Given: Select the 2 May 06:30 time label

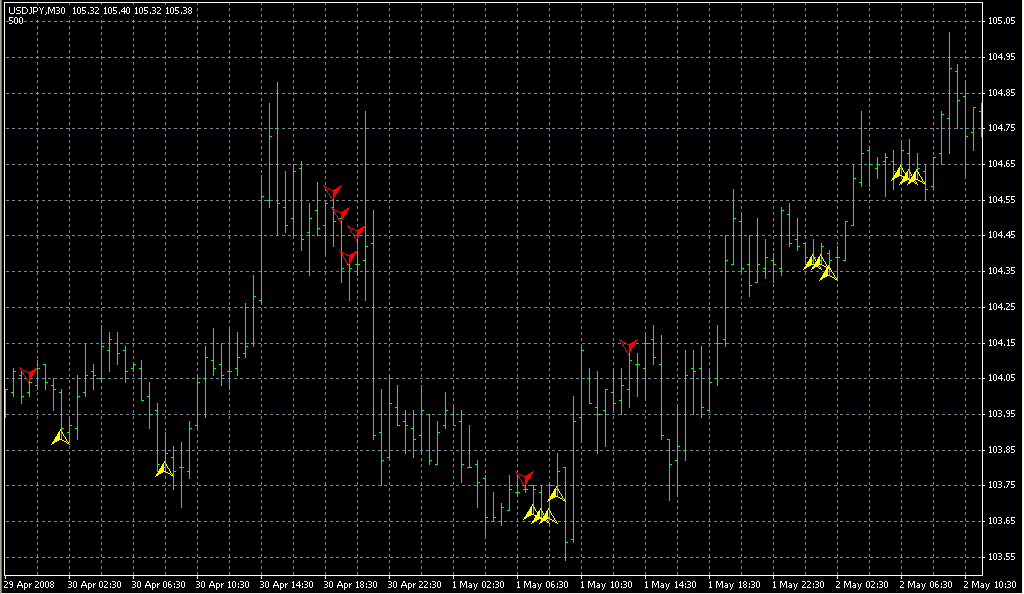Looking at the screenshot, I should [926, 585].
